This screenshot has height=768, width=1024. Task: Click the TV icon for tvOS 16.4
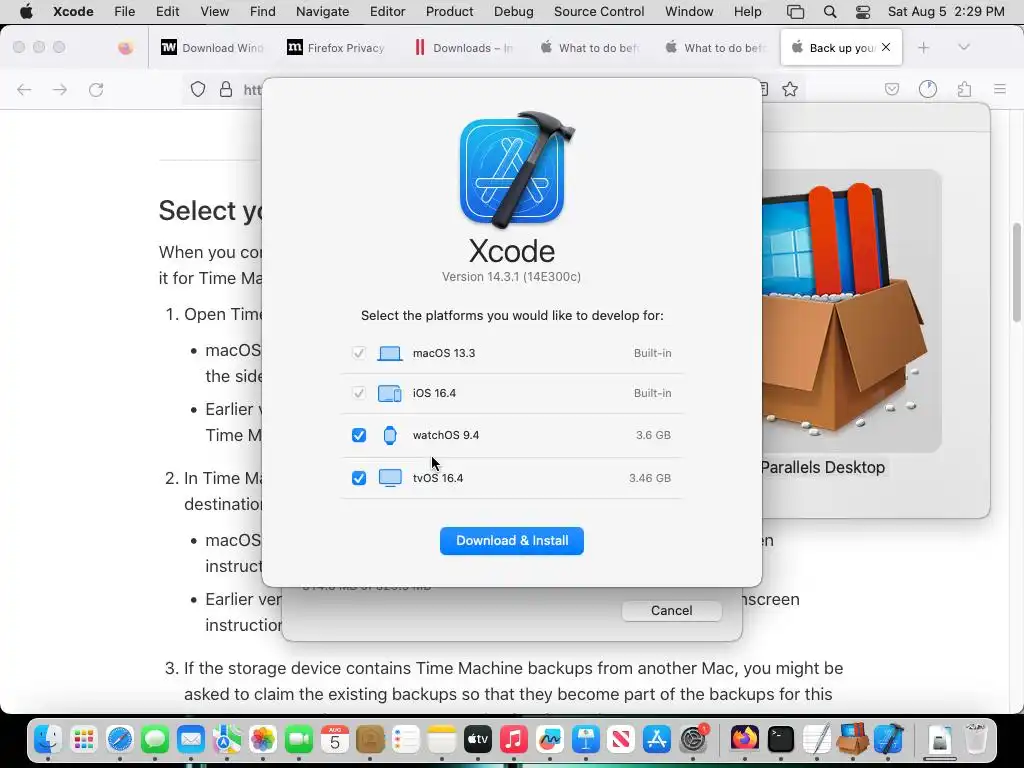[x=390, y=478]
